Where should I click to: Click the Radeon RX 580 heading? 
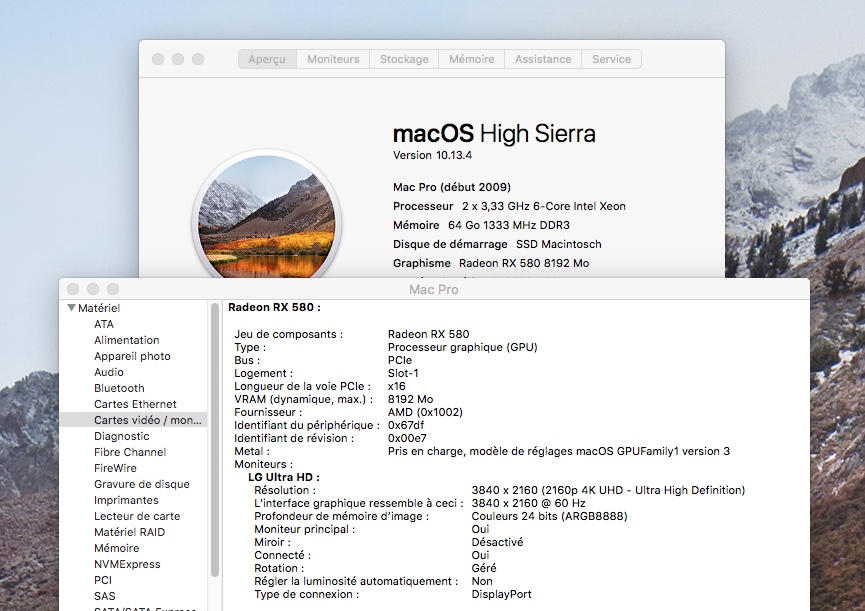pyautogui.click(x=274, y=308)
